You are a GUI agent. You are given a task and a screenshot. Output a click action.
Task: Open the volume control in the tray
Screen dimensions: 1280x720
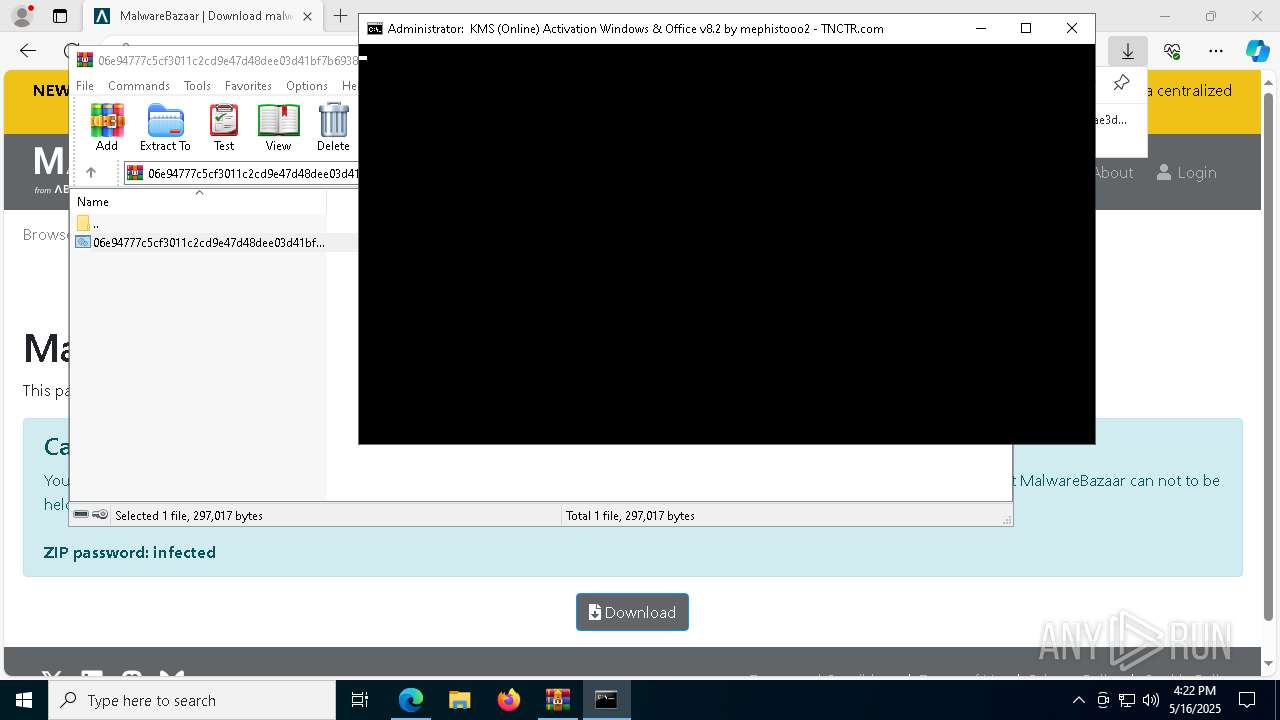click(1151, 700)
